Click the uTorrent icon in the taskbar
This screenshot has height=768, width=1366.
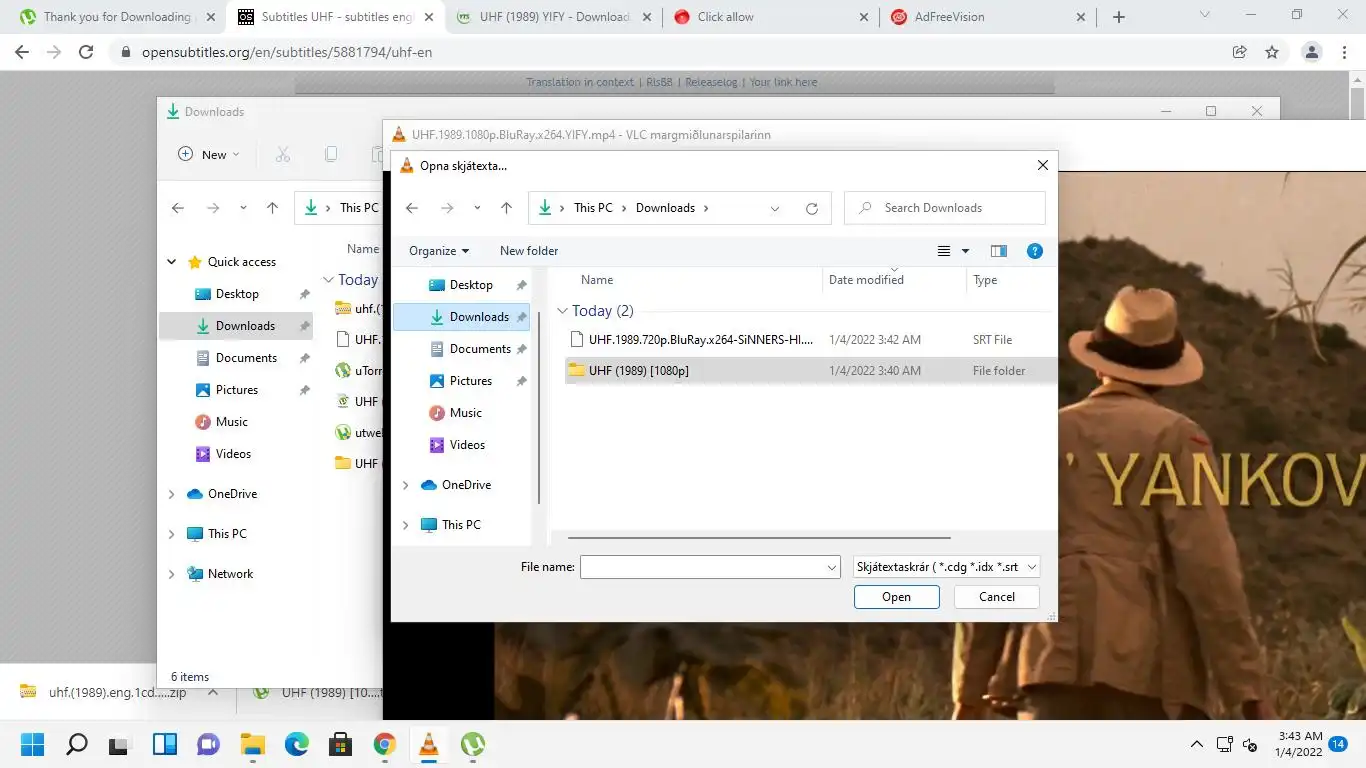(x=473, y=744)
